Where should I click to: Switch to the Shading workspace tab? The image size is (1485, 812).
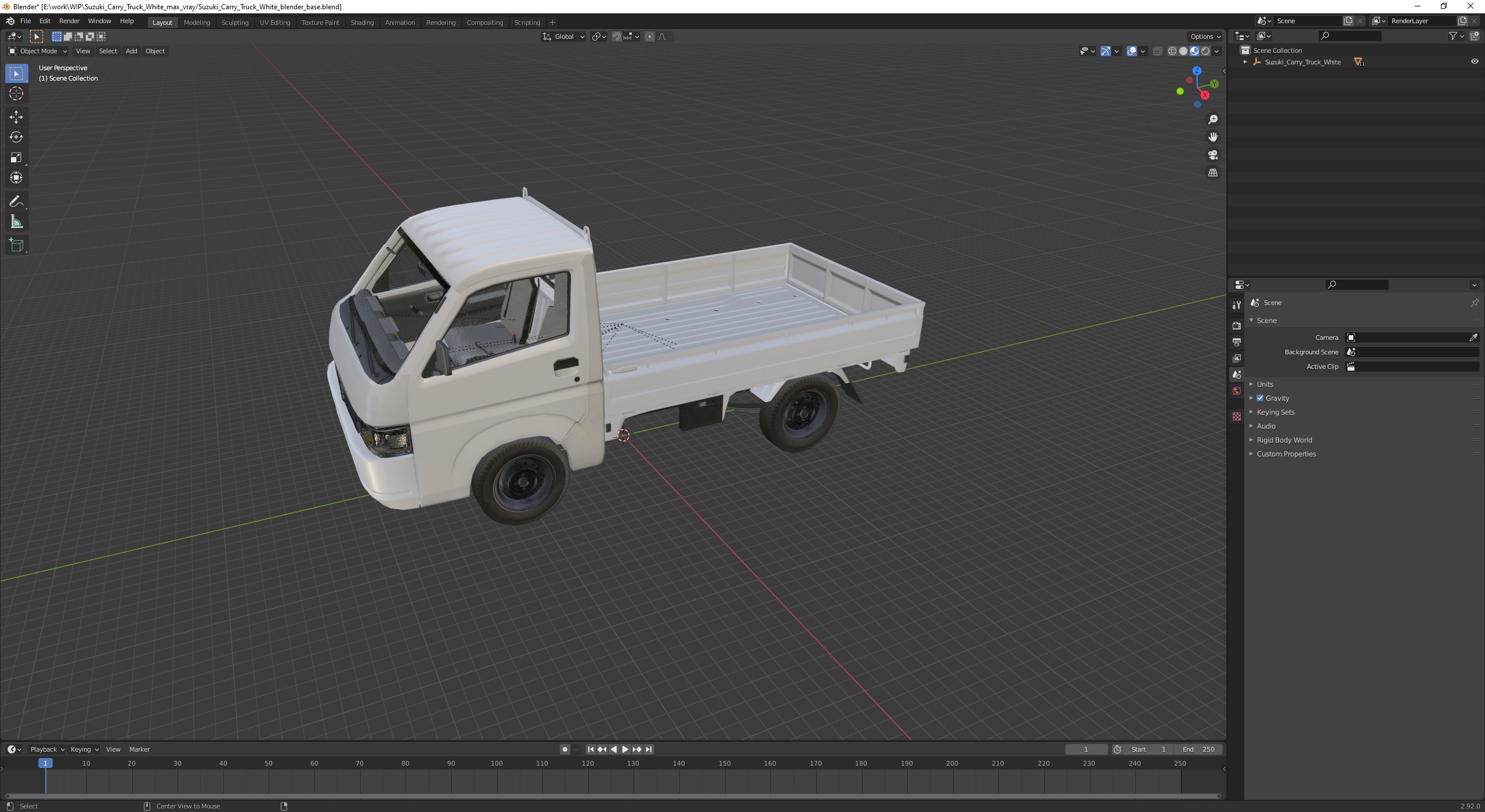click(x=361, y=22)
